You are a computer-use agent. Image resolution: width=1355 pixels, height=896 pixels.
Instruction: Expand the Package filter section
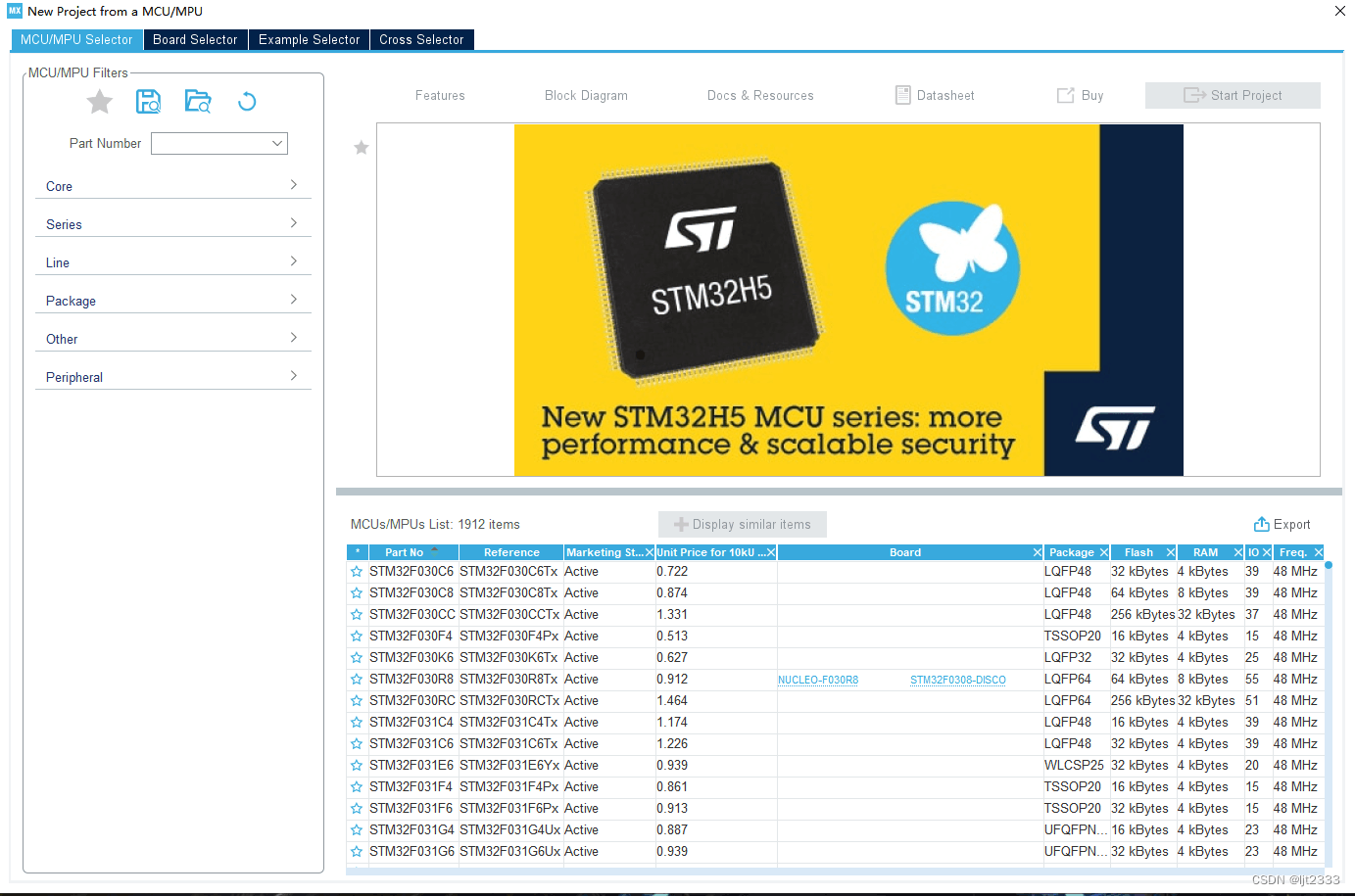pos(172,301)
